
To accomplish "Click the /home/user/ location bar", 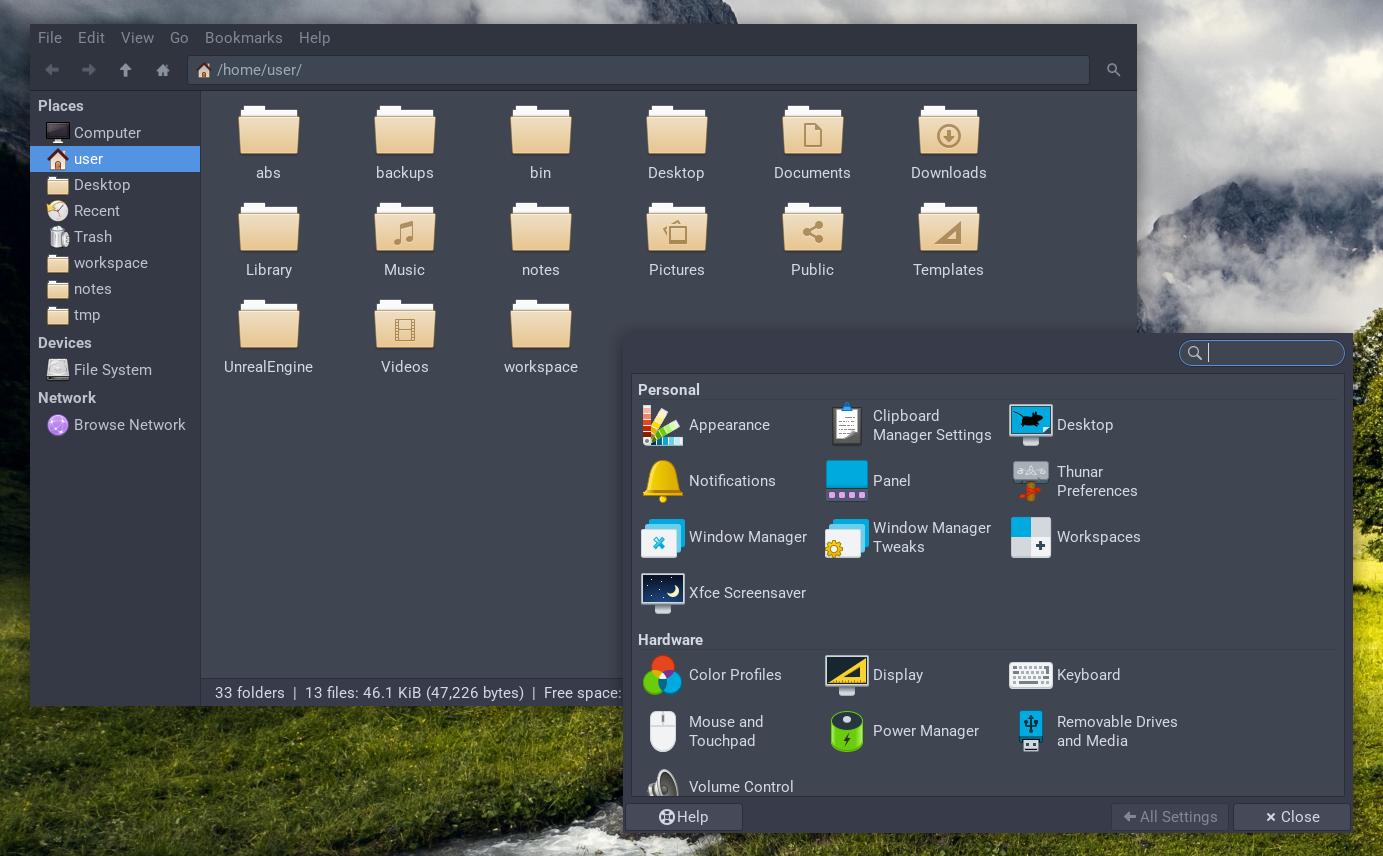I will point(638,70).
